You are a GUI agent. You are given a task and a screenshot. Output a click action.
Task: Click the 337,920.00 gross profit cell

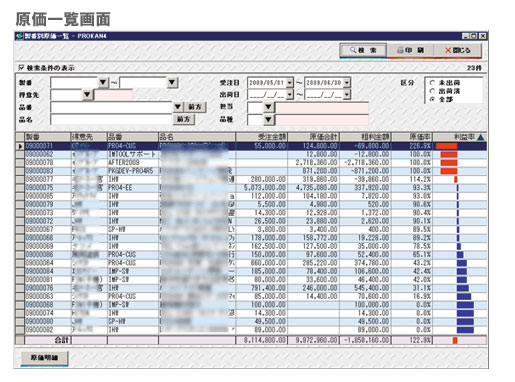coord(365,188)
